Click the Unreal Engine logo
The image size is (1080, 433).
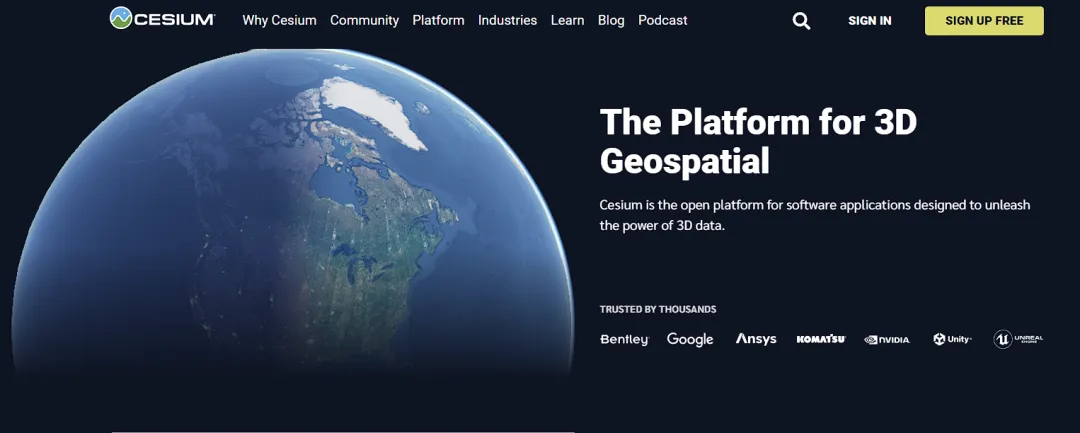(x=1018, y=339)
